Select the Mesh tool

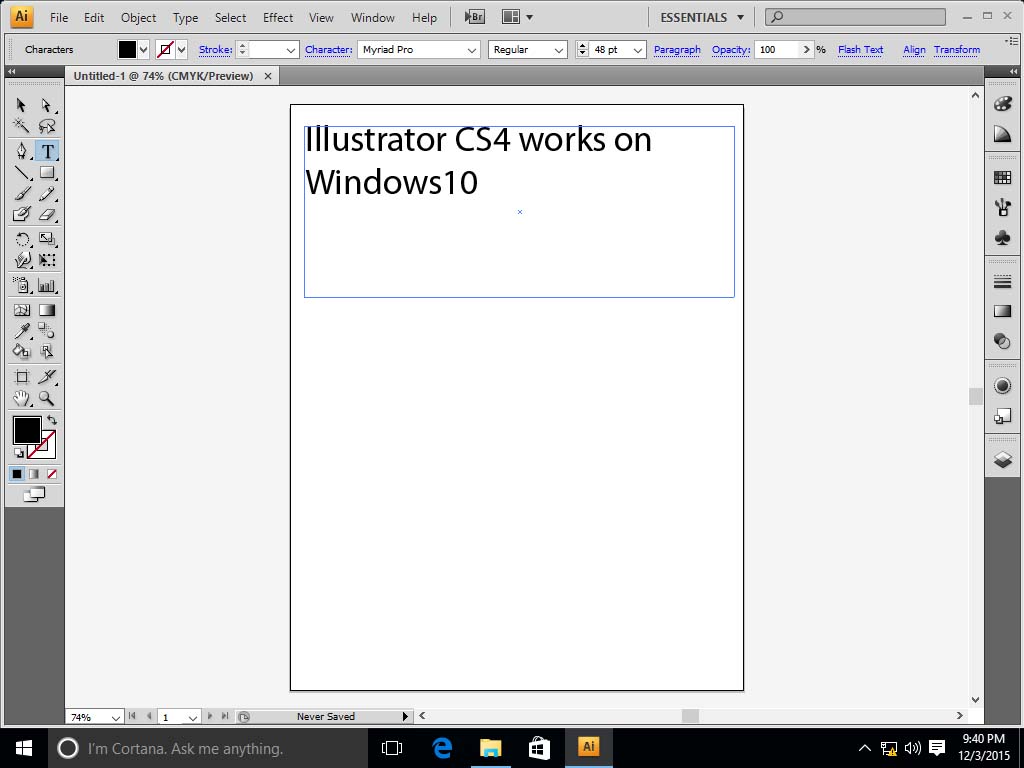22,310
